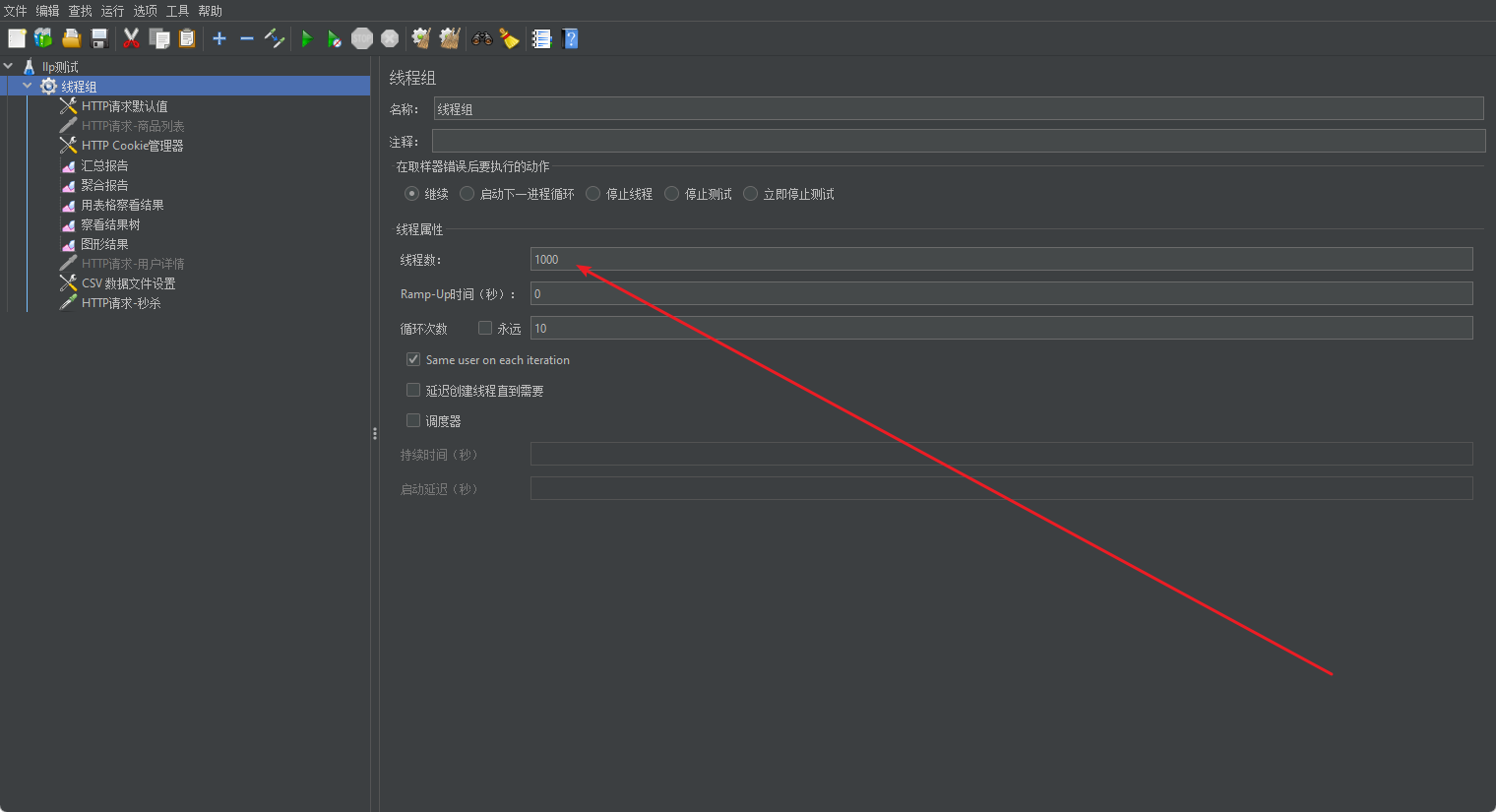This screenshot has height=812, width=1496.
Task: Click the binoculars Search icon
Action: [x=482, y=38]
